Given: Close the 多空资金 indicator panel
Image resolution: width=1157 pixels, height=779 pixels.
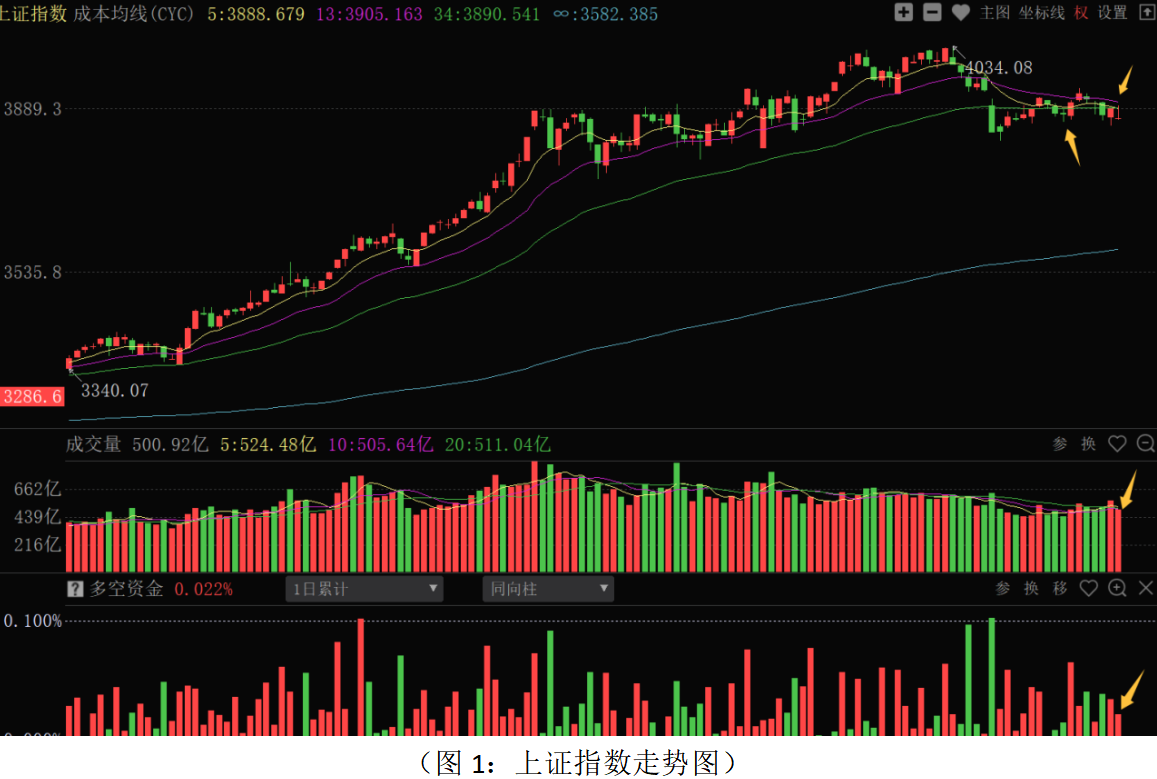Looking at the screenshot, I should (1146, 588).
